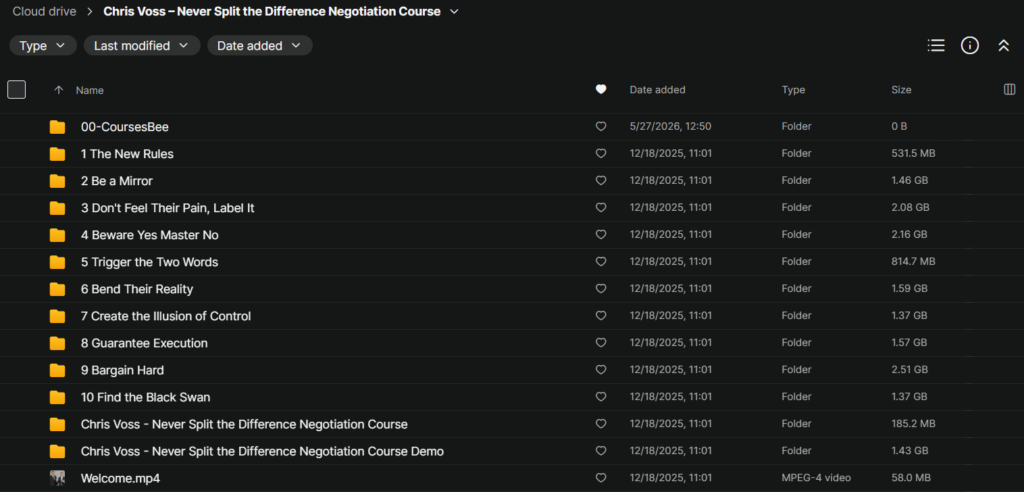The height and width of the screenshot is (492, 1024).
Task: Go to Cloud drive breadcrumb
Action: (x=44, y=12)
